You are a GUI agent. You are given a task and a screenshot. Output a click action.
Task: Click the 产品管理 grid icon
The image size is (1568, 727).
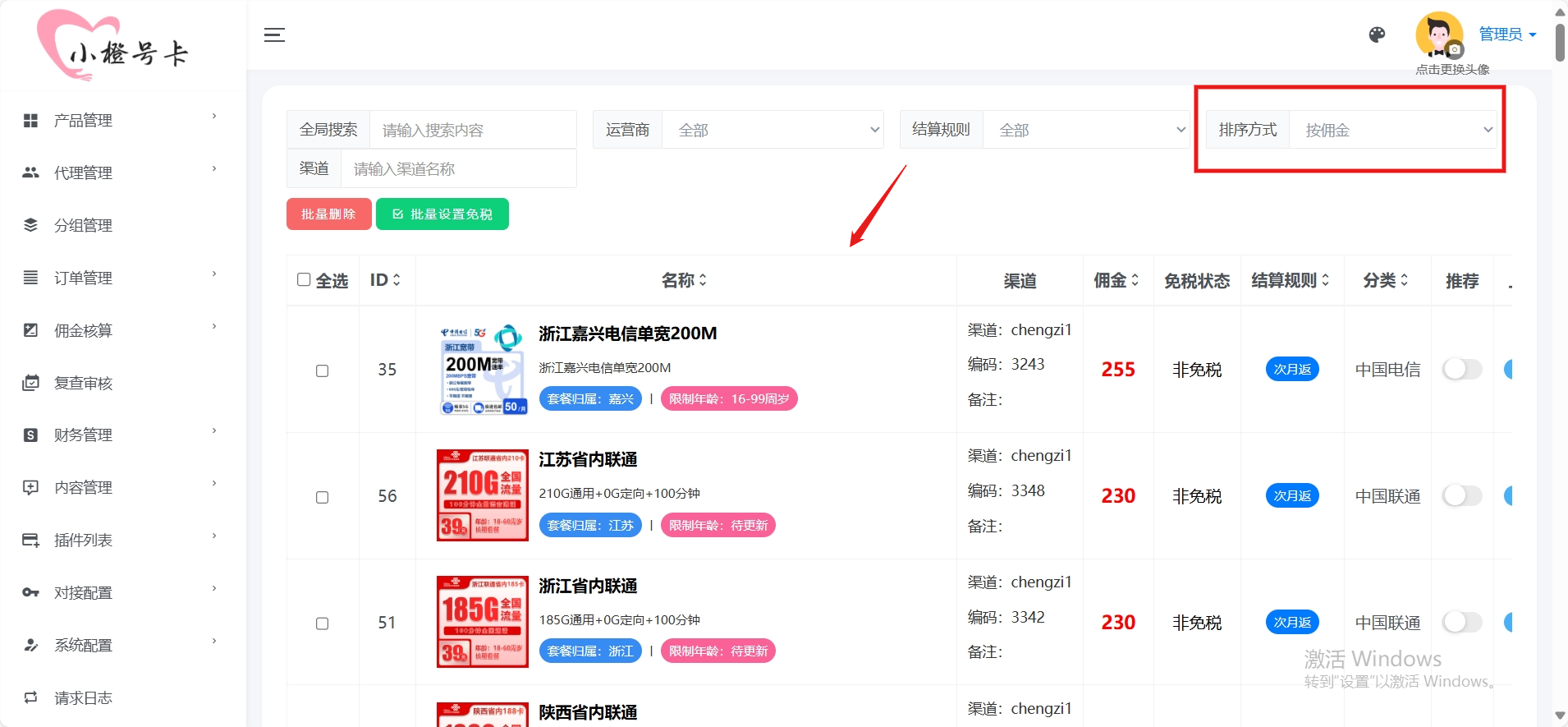(30, 120)
